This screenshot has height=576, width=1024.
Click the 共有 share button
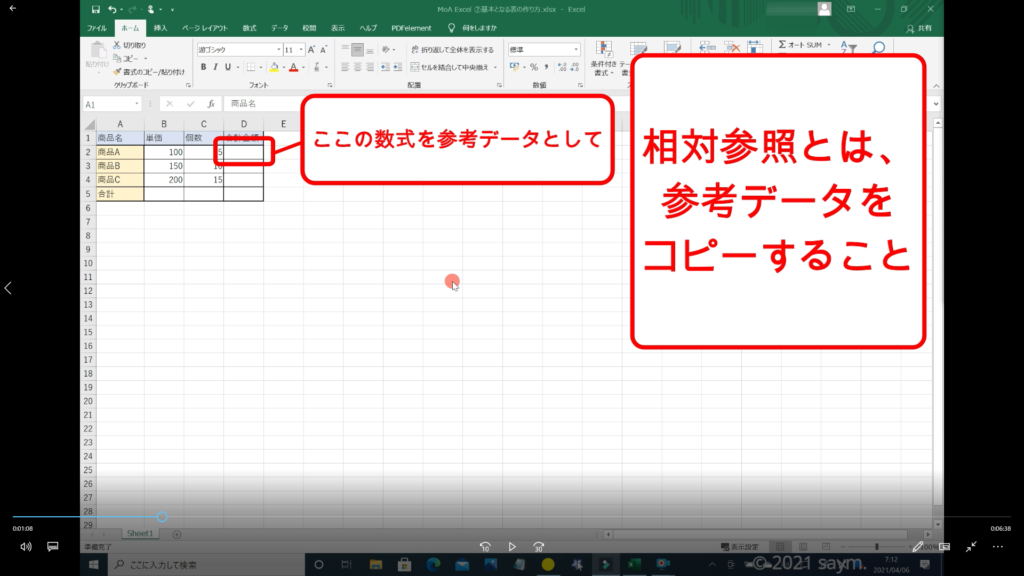[x=923, y=28]
